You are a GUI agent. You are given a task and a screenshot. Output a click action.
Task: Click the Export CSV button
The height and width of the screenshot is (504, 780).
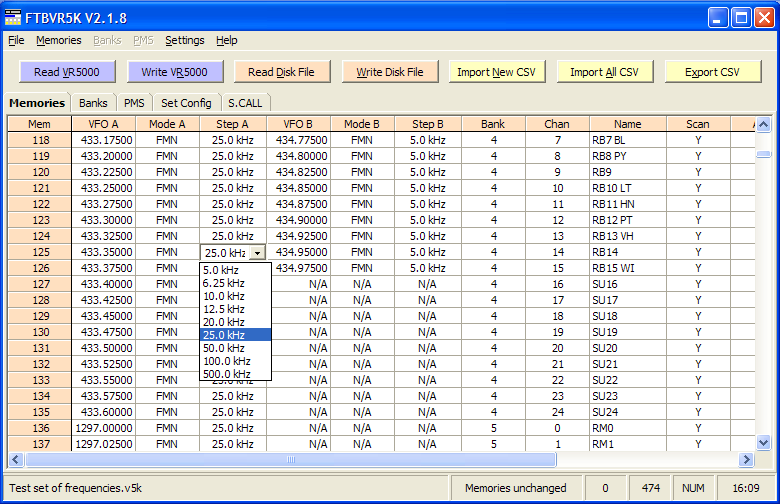[x=712, y=72]
